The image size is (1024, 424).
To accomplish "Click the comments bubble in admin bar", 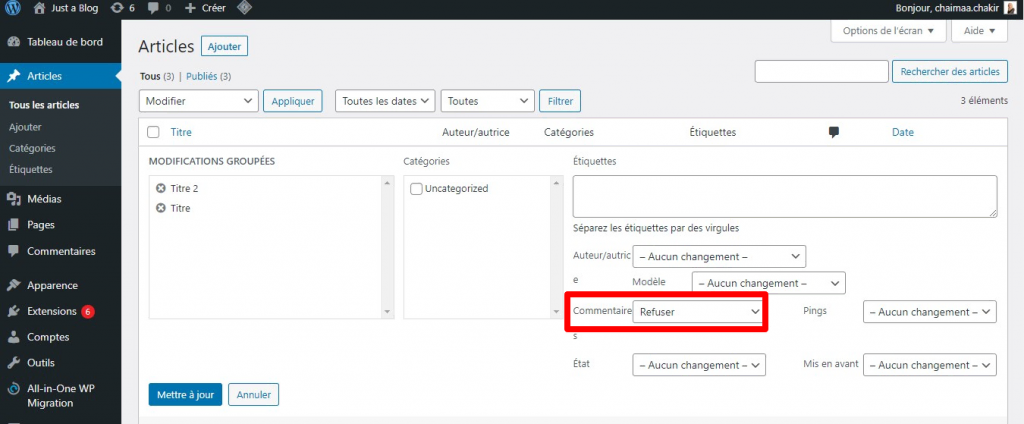I will click(x=154, y=8).
